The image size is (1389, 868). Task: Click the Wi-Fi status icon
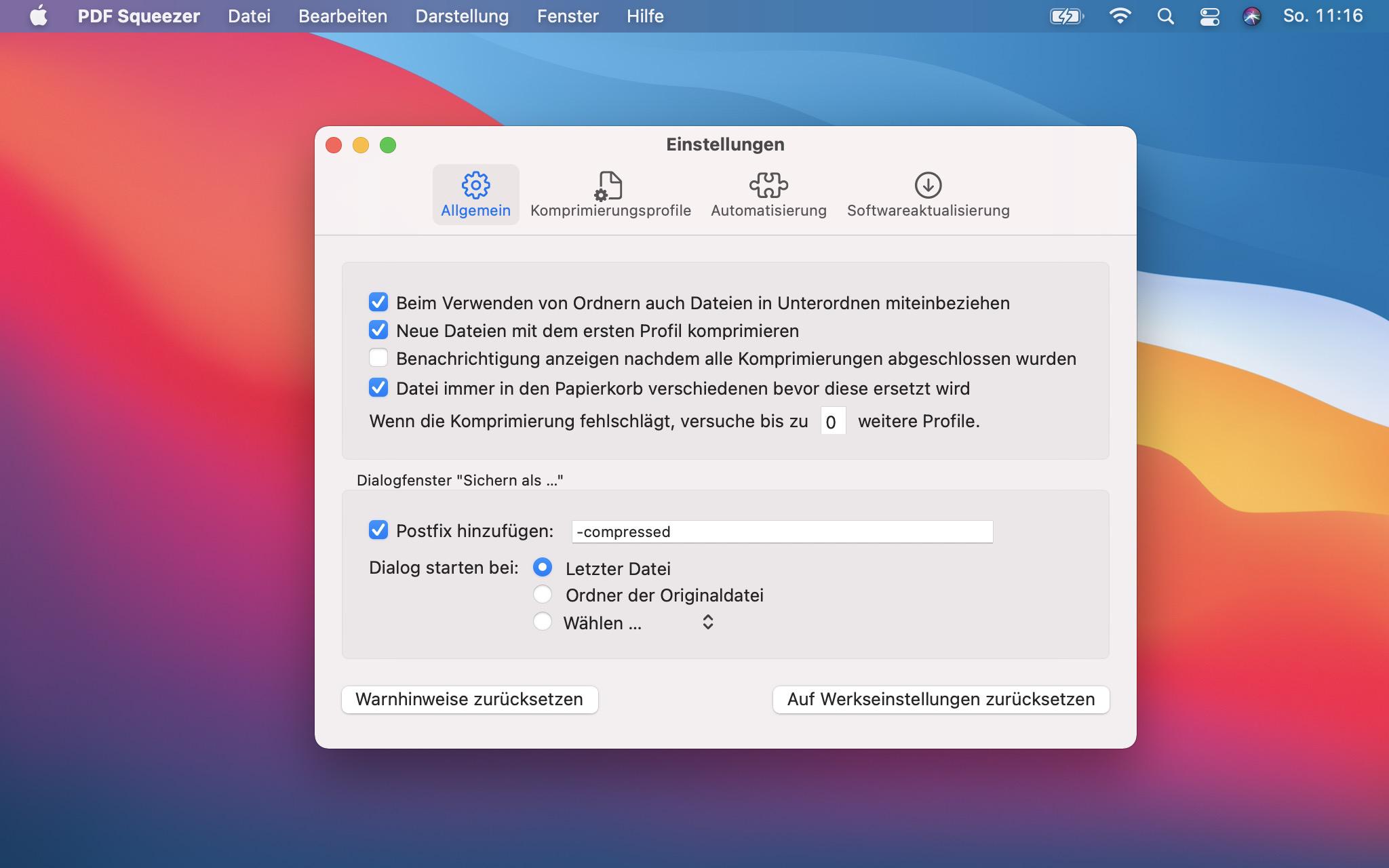(1120, 16)
